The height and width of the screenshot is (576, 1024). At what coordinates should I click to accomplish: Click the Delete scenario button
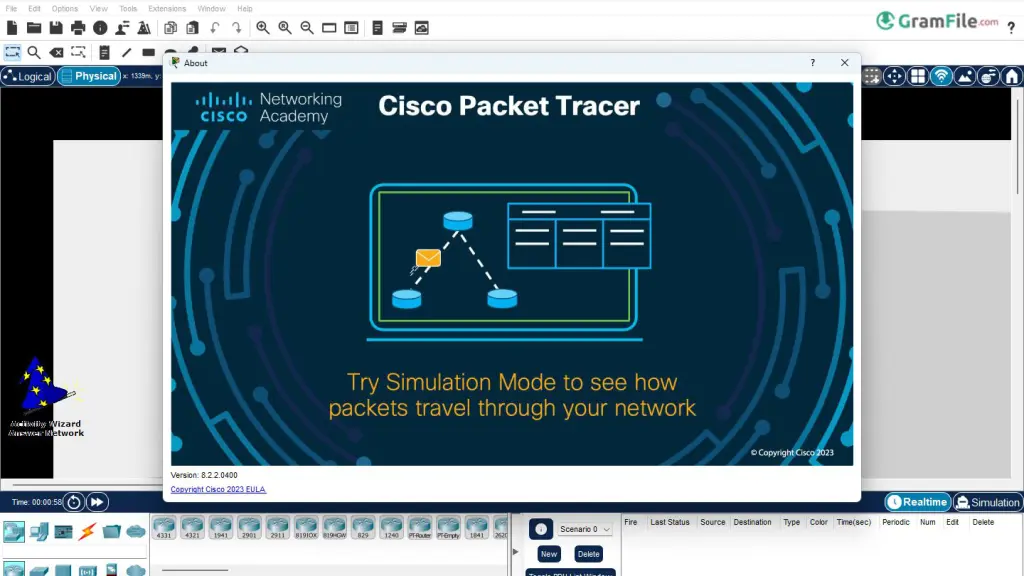(x=589, y=554)
